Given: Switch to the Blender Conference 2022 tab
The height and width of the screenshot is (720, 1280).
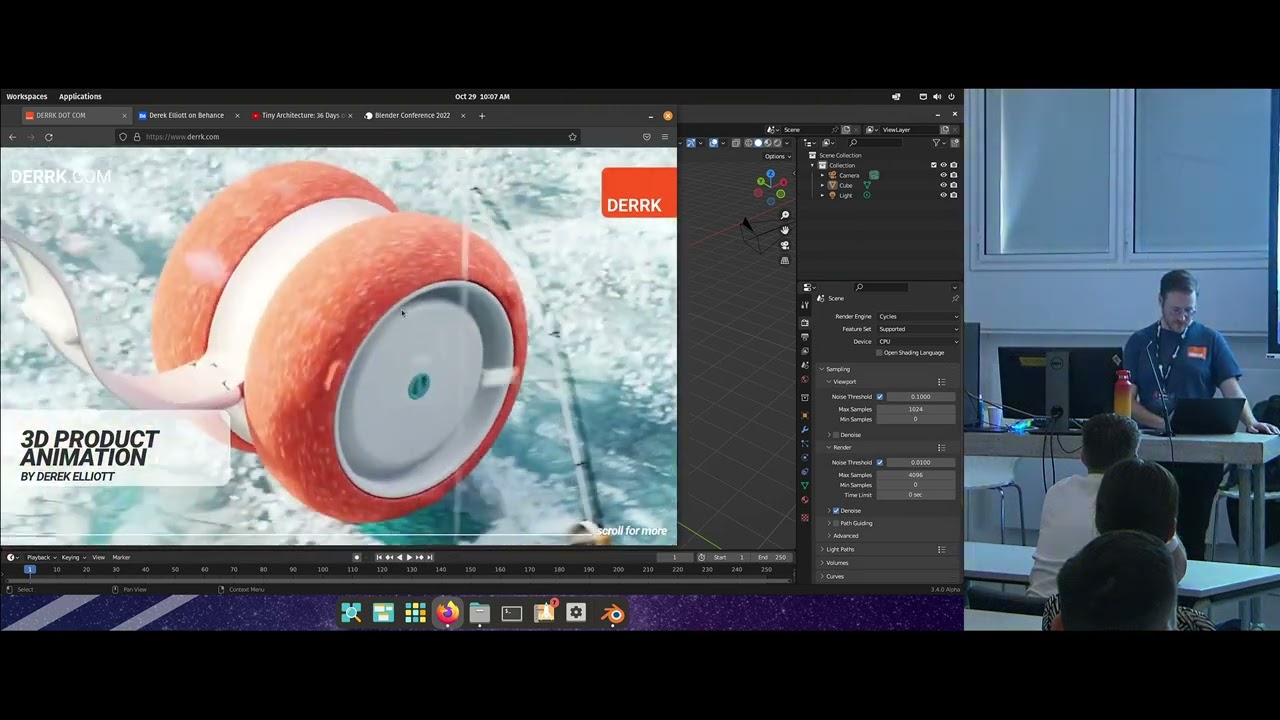Looking at the screenshot, I should [413, 115].
